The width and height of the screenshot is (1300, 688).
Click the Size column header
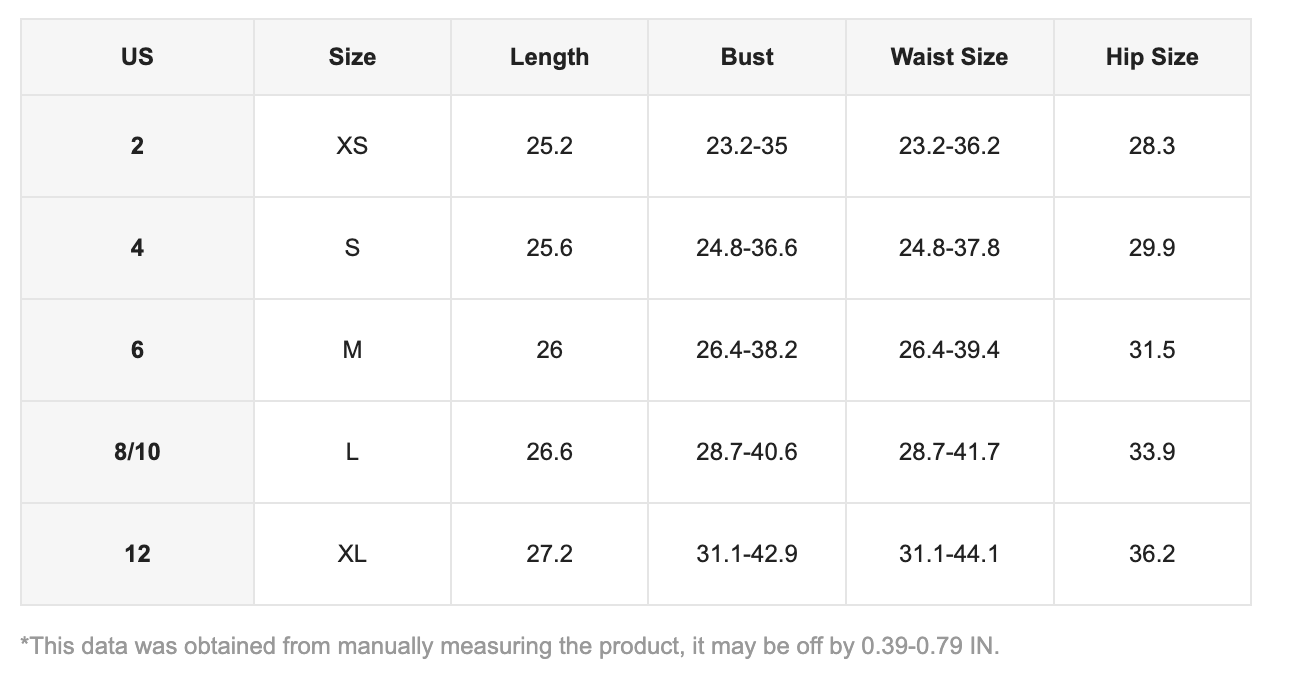point(352,57)
